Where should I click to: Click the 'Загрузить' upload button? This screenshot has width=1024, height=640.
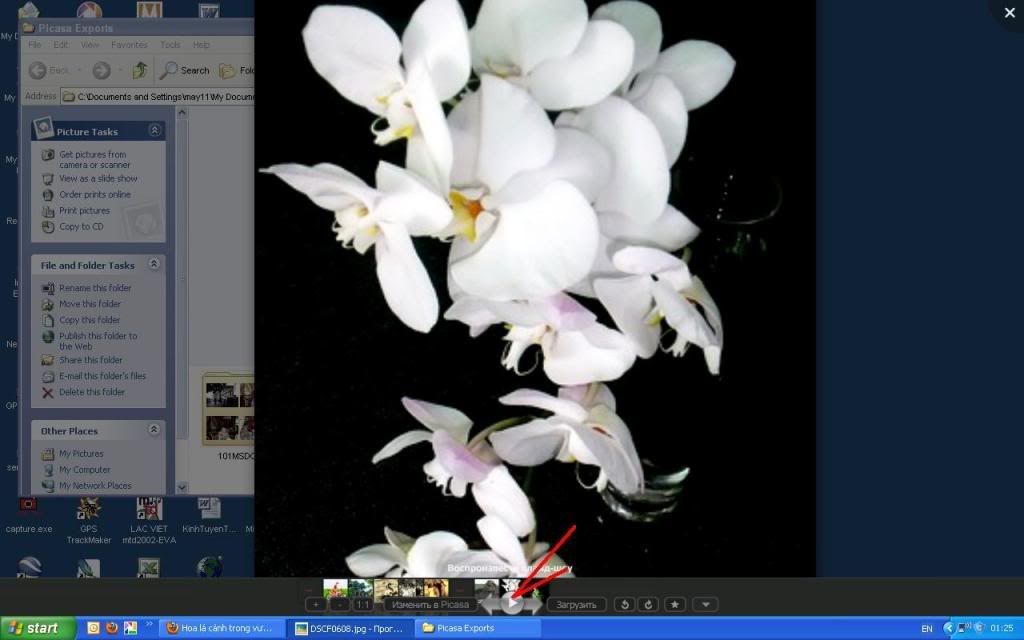tap(576, 605)
